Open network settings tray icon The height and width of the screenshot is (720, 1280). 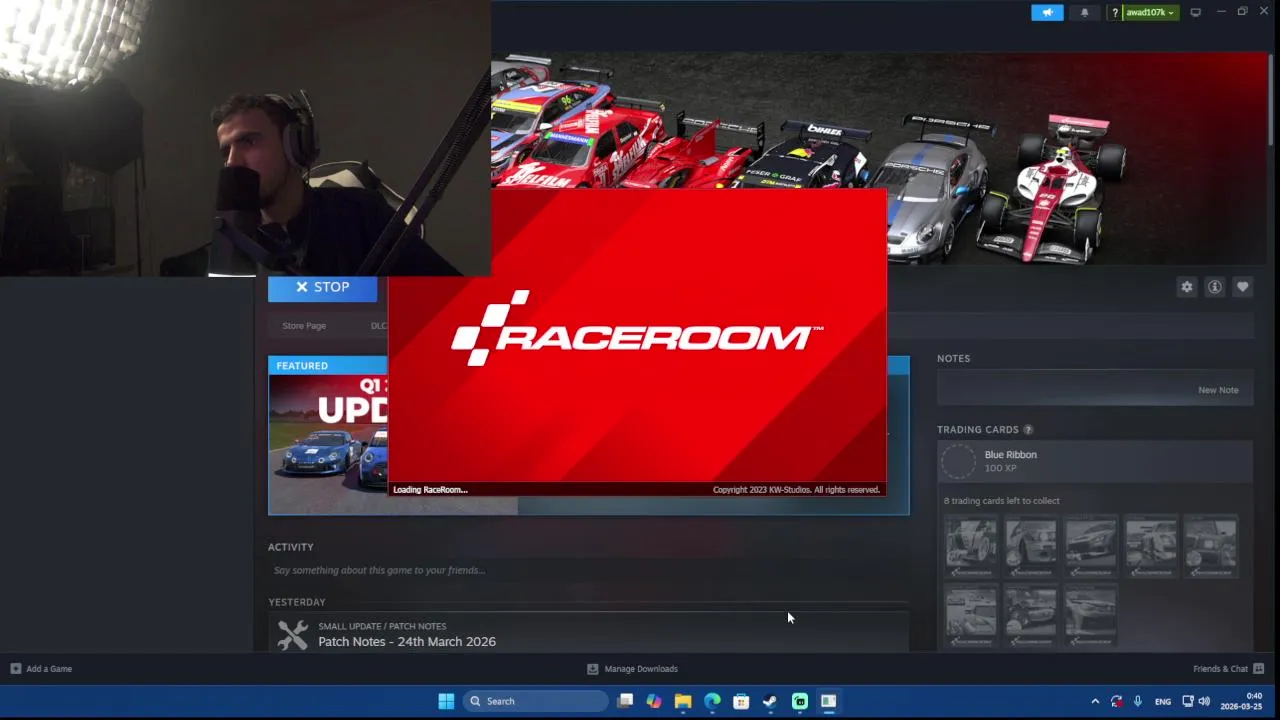pos(1188,701)
